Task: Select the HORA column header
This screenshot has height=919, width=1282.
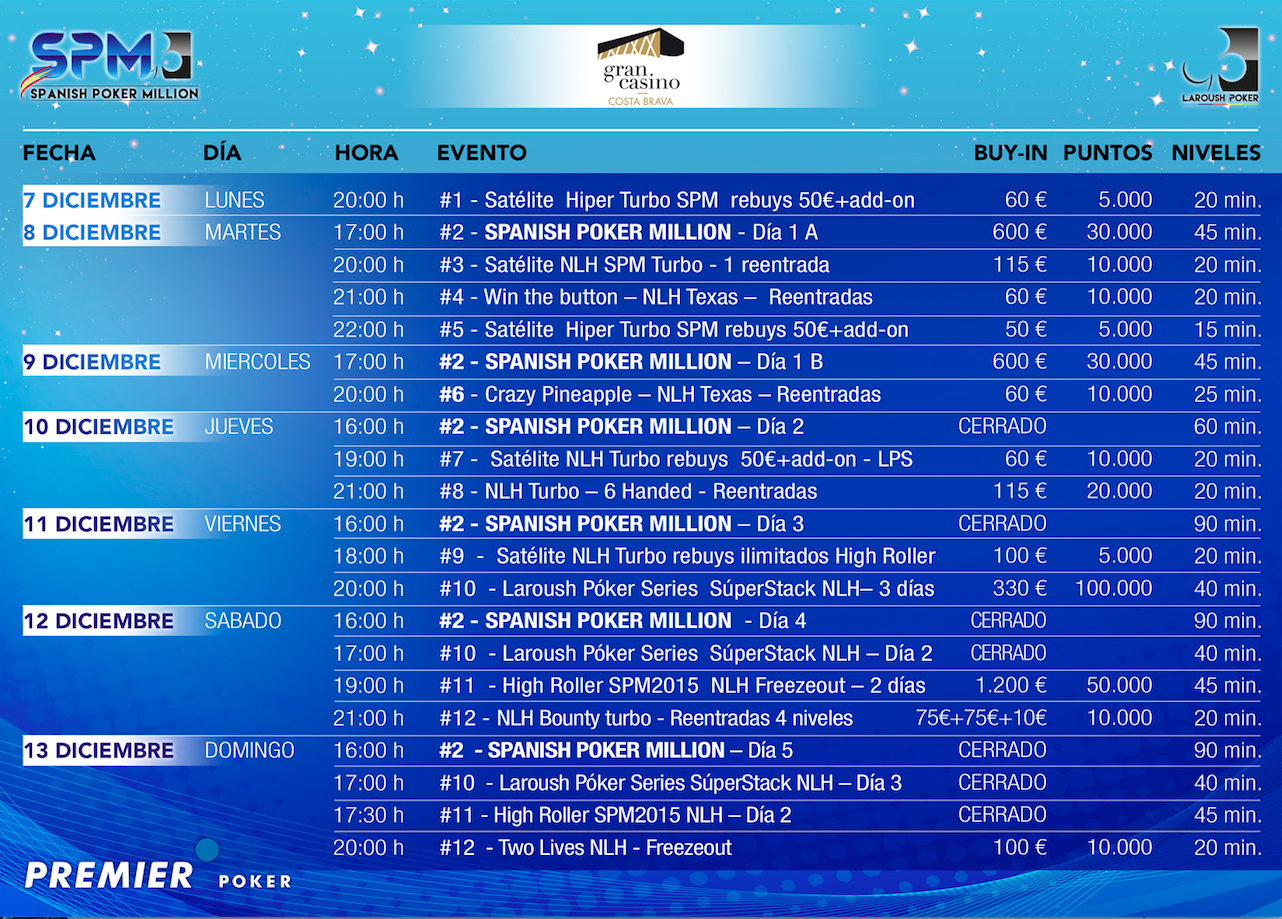Action: (x=366, y=153)
